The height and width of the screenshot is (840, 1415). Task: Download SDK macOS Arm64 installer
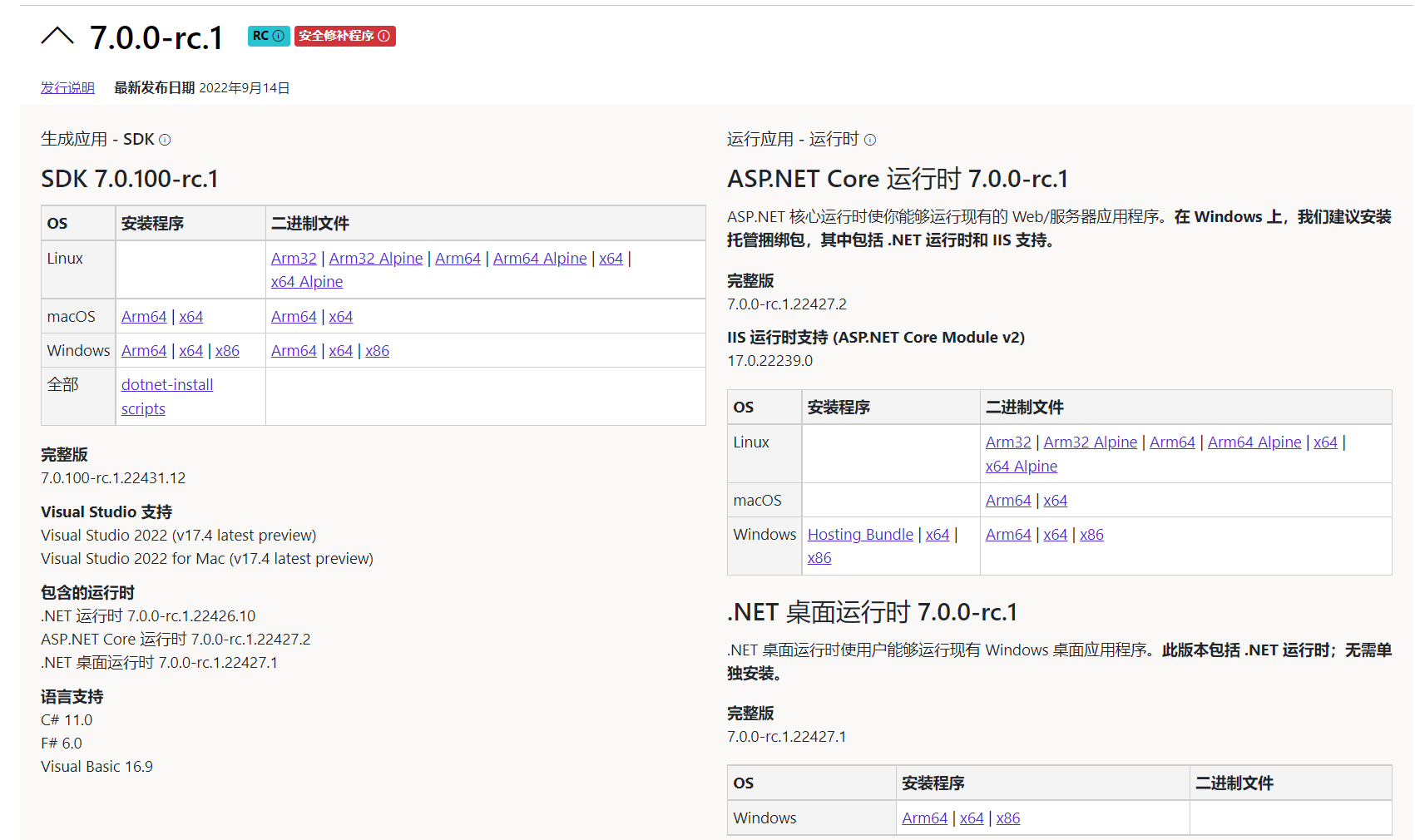144,316
